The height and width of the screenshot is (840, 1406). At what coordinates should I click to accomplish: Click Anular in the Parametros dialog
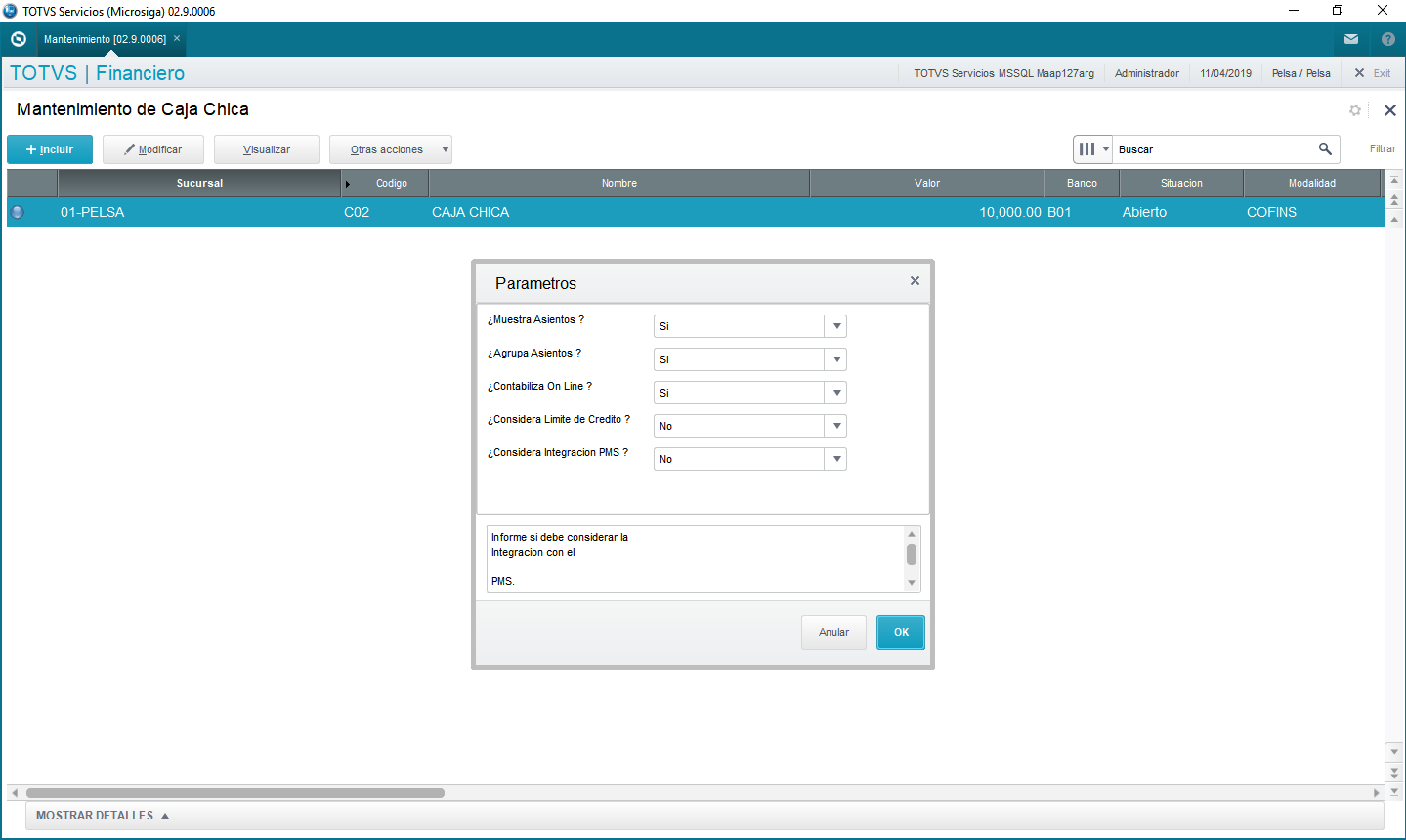833,632
